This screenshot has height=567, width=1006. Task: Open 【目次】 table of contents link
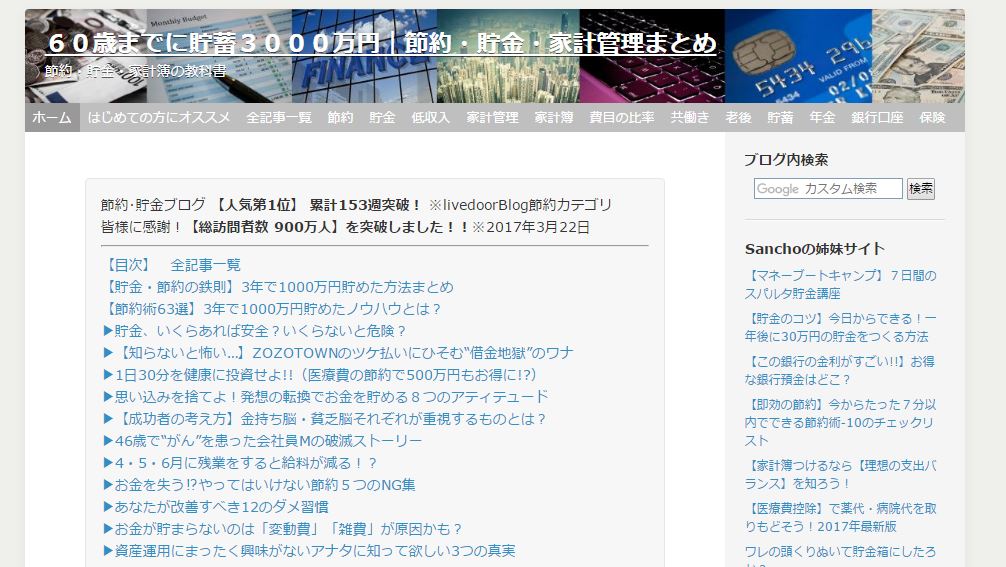tap(126, 265)
